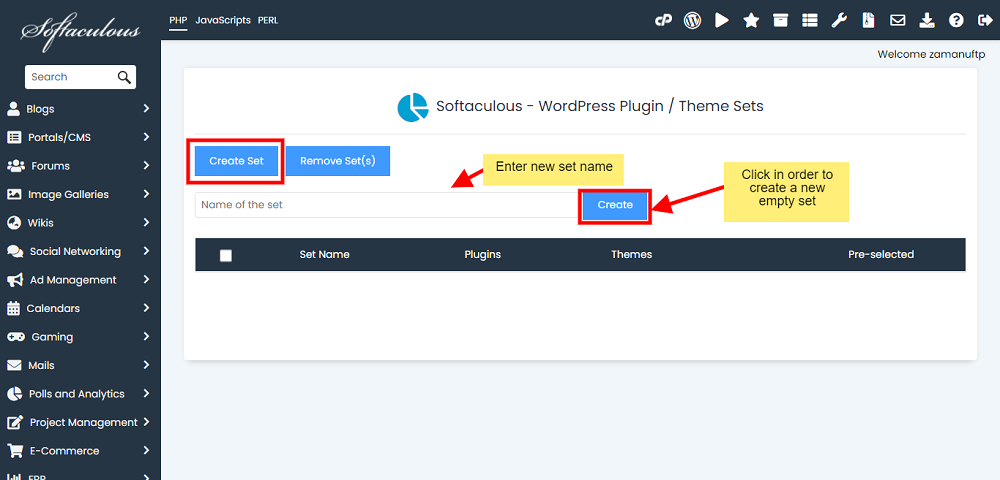
Task: Click the Social Networking chat bubbles icon
Action: 15,251
